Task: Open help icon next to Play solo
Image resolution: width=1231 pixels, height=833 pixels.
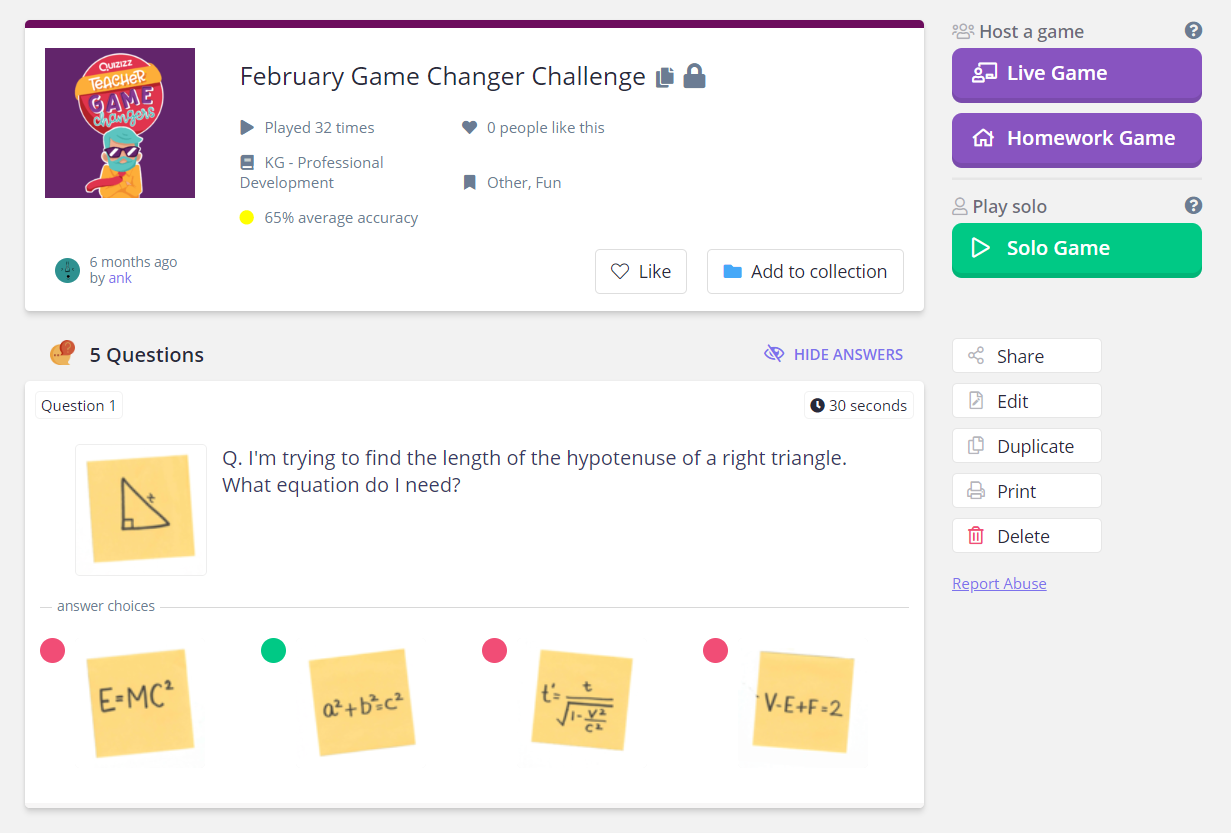Action: click(1193, 205)
